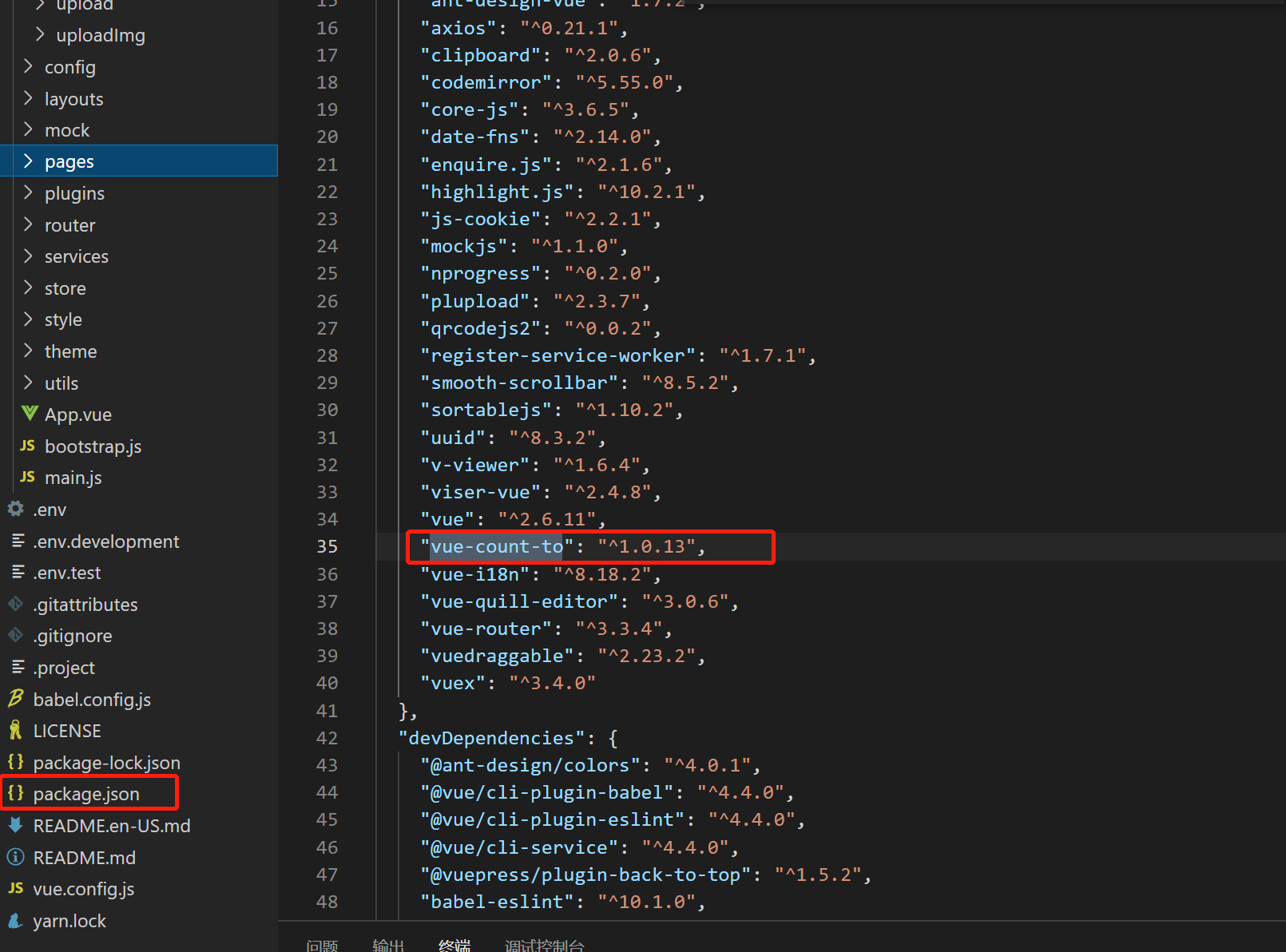Expand the pages folder
The height and width of the screenshot is (952, 1286).
click(69, 161)
